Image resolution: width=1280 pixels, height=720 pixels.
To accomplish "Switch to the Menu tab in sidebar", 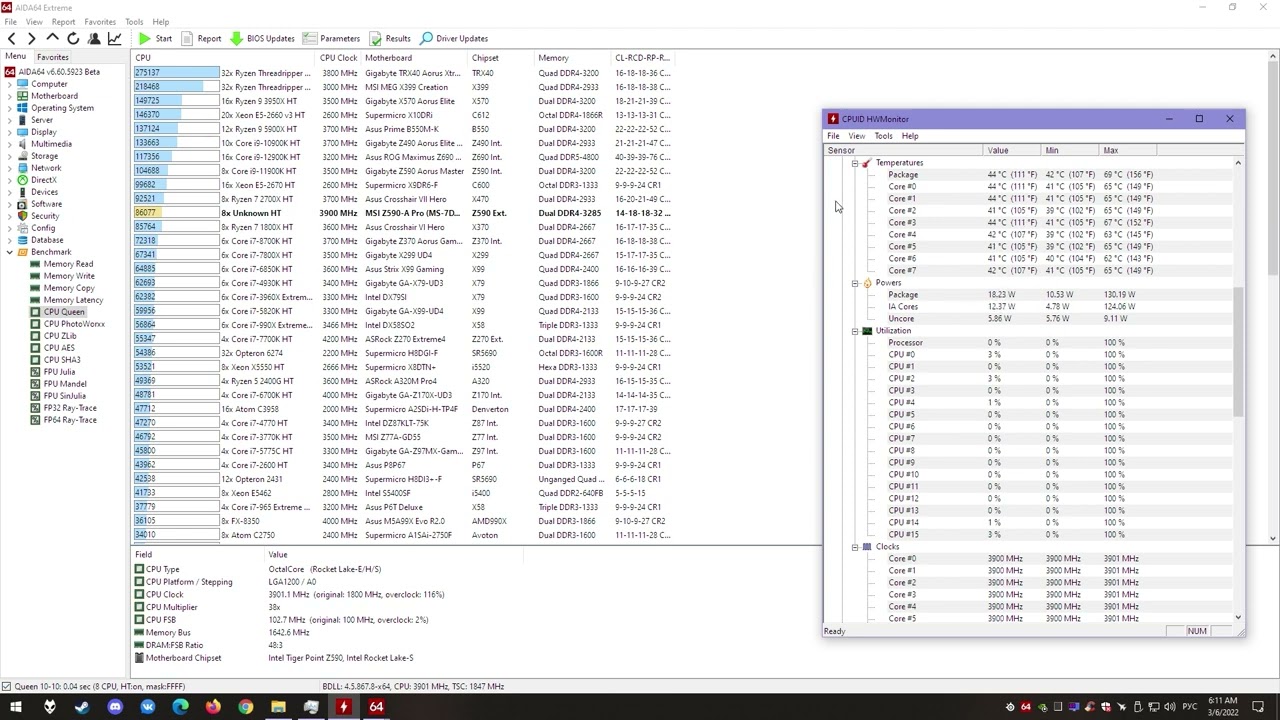I will click(x=15, y=57).
